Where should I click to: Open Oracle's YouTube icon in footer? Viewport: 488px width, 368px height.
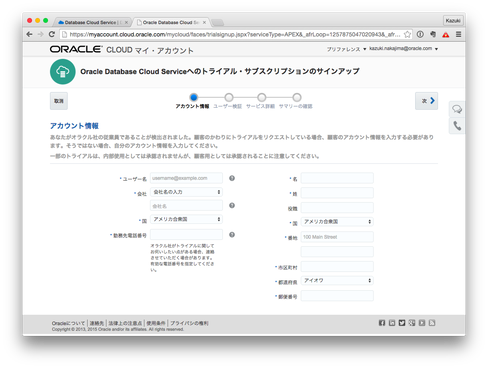pyautogui.click(x=422, y=323)
